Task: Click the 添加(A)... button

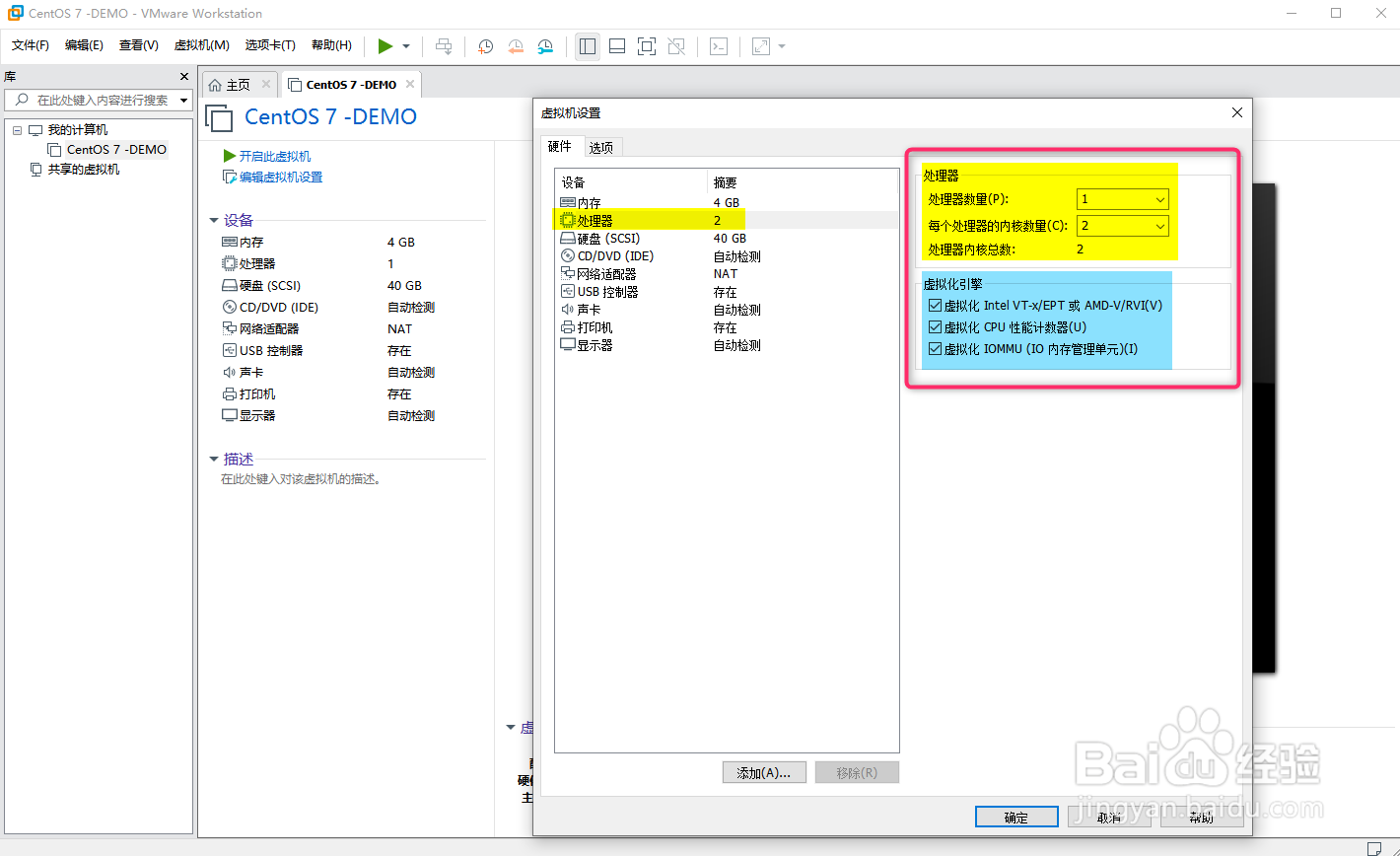Action: 764,773
